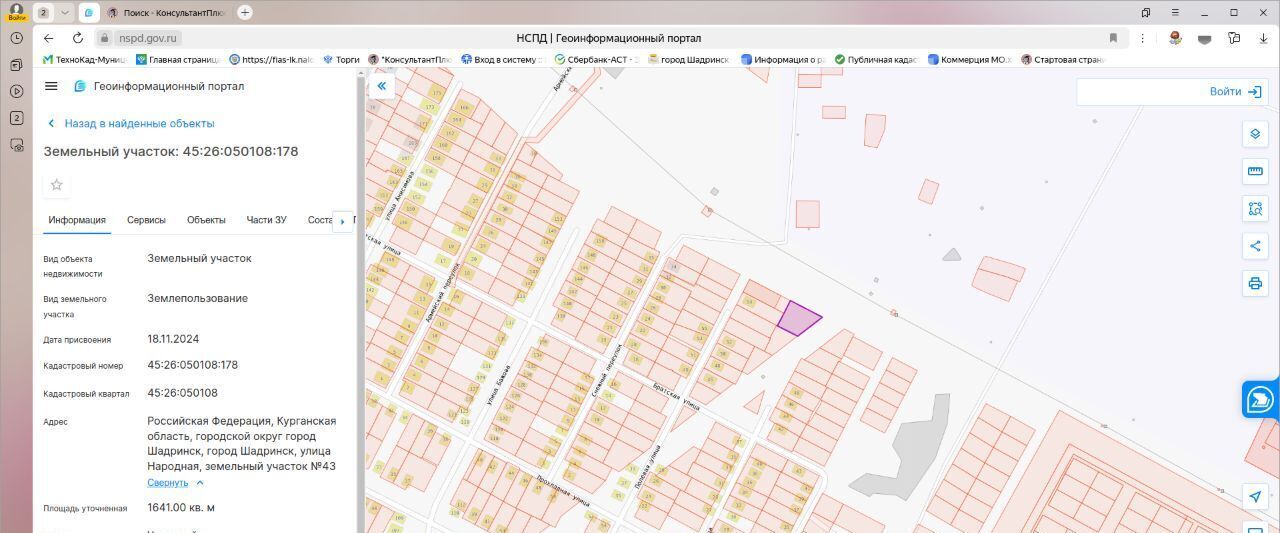Switch to the Информация tab
This screenshot has height=533, width=1280.
coord(77,220)
